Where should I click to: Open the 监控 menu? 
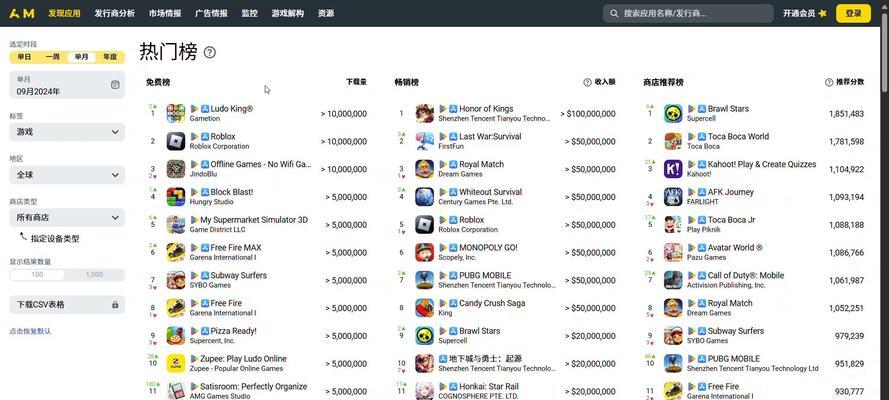(x=249, y=13)
